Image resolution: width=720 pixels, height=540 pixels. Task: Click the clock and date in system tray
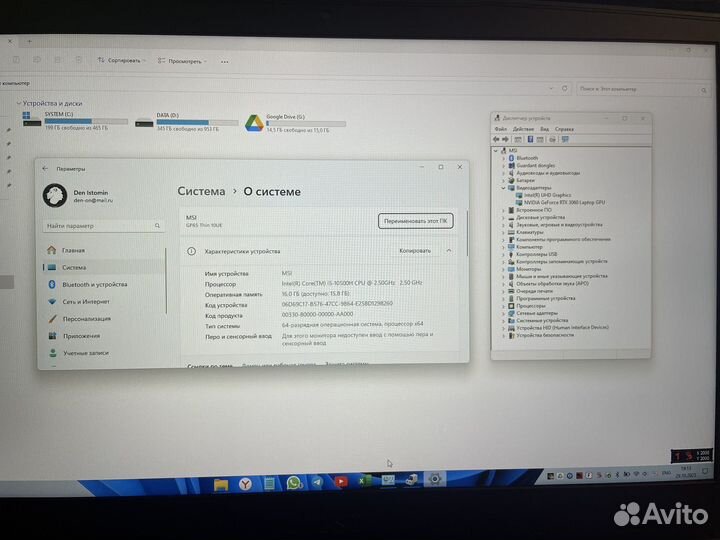point(686,472)
